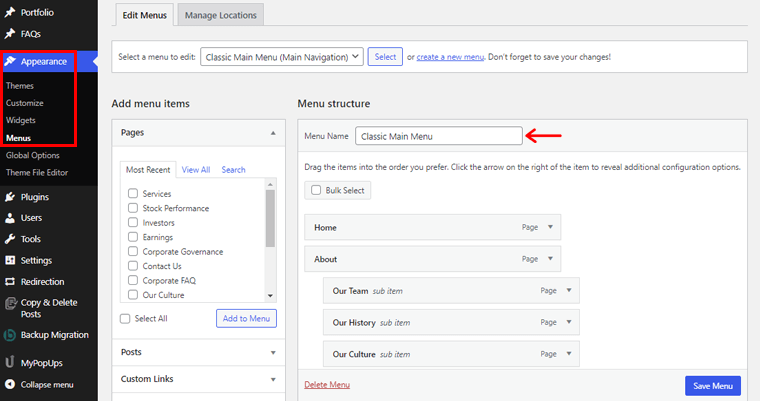Screen dimensions: 760x401
Task: Click the Collapse menu arrow icon
Action: [x=10, y=384]
